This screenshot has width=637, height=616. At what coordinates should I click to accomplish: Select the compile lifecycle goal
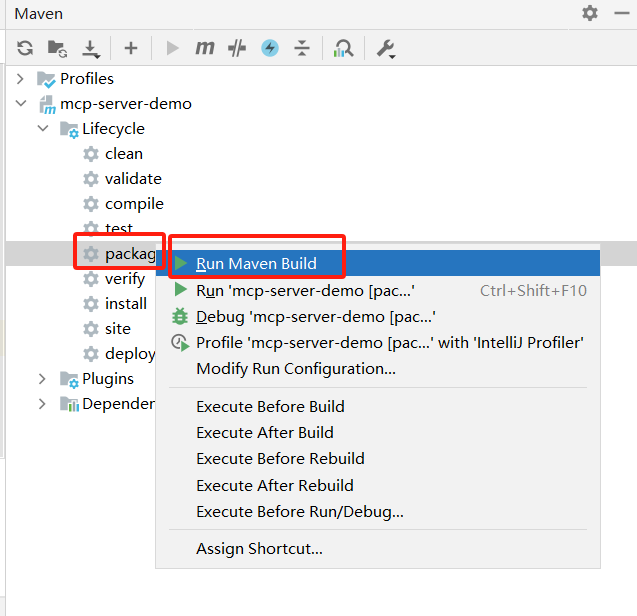(x=134, y=204)
